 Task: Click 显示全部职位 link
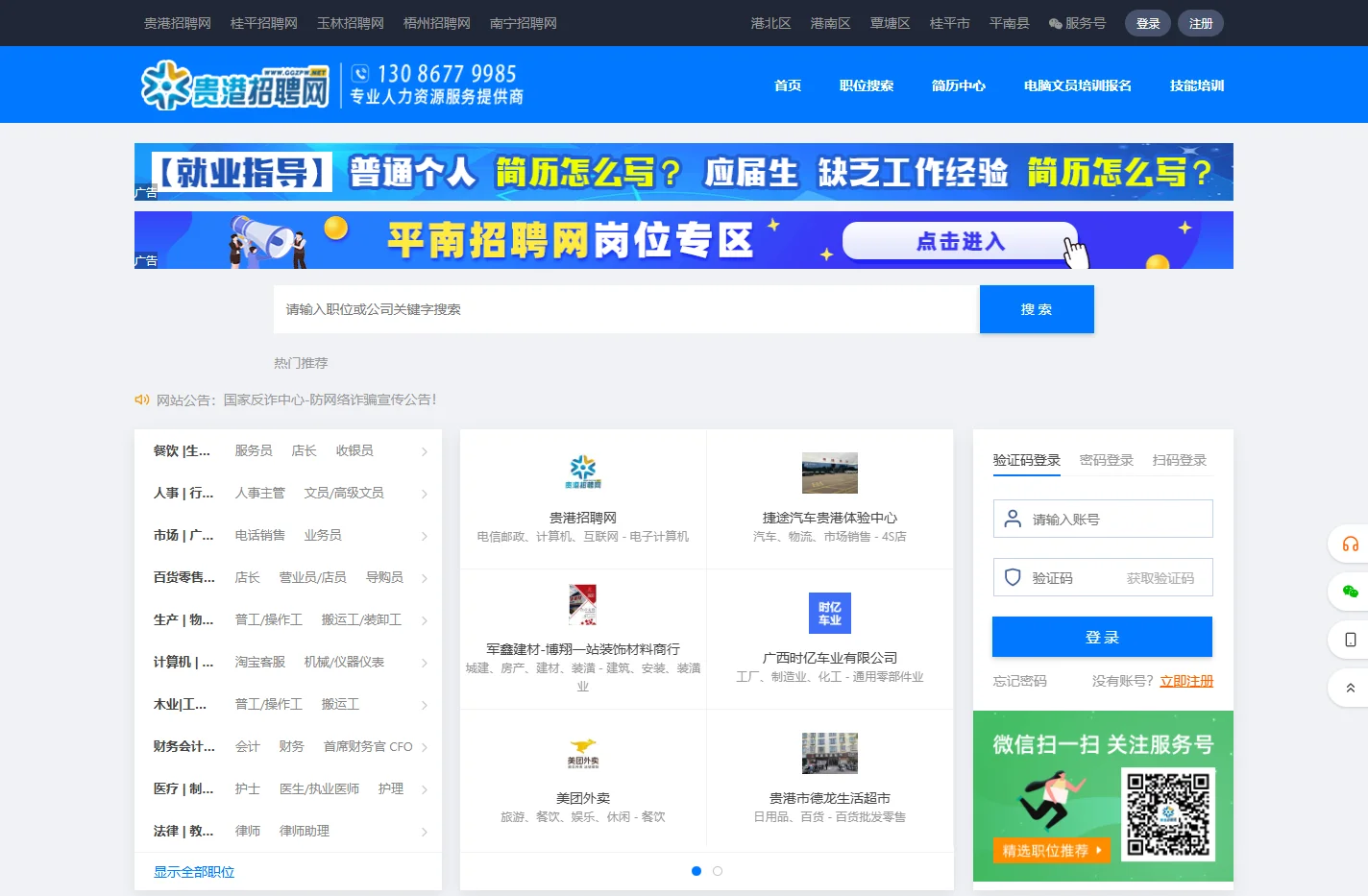[194, 872]
